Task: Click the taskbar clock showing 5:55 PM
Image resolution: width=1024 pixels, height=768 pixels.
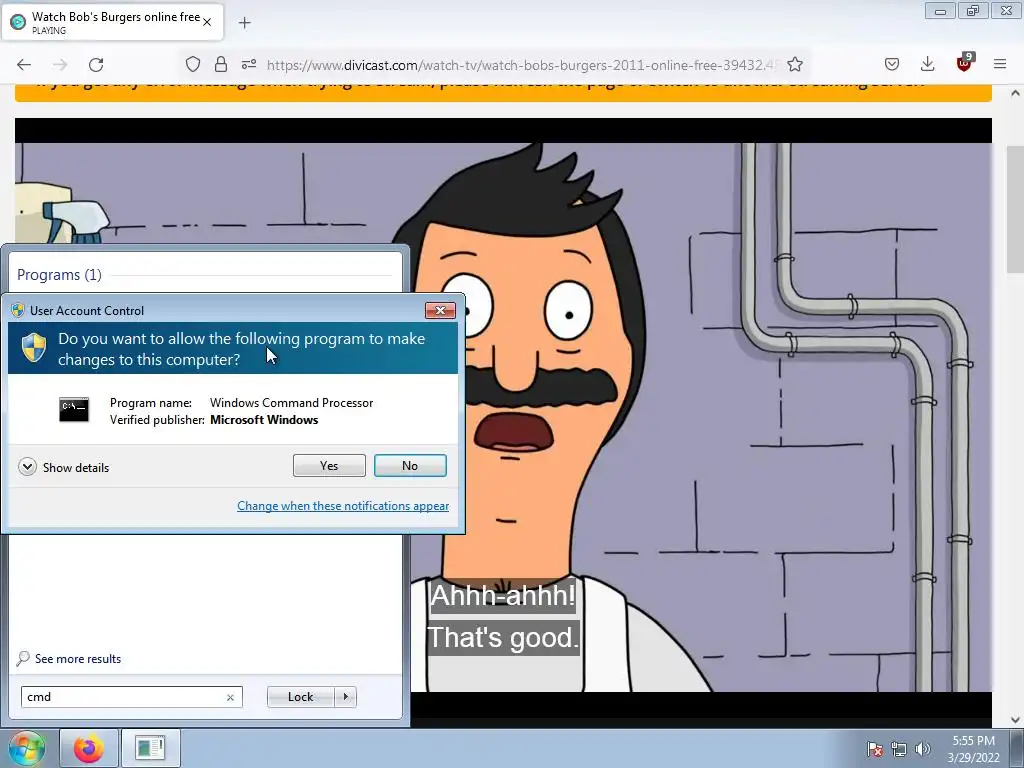Action: click(x=974, y=749)
